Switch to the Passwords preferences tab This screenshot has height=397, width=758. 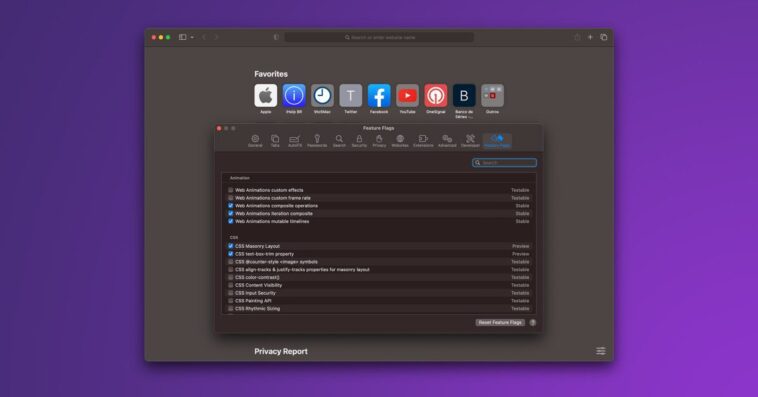[317, 141]
